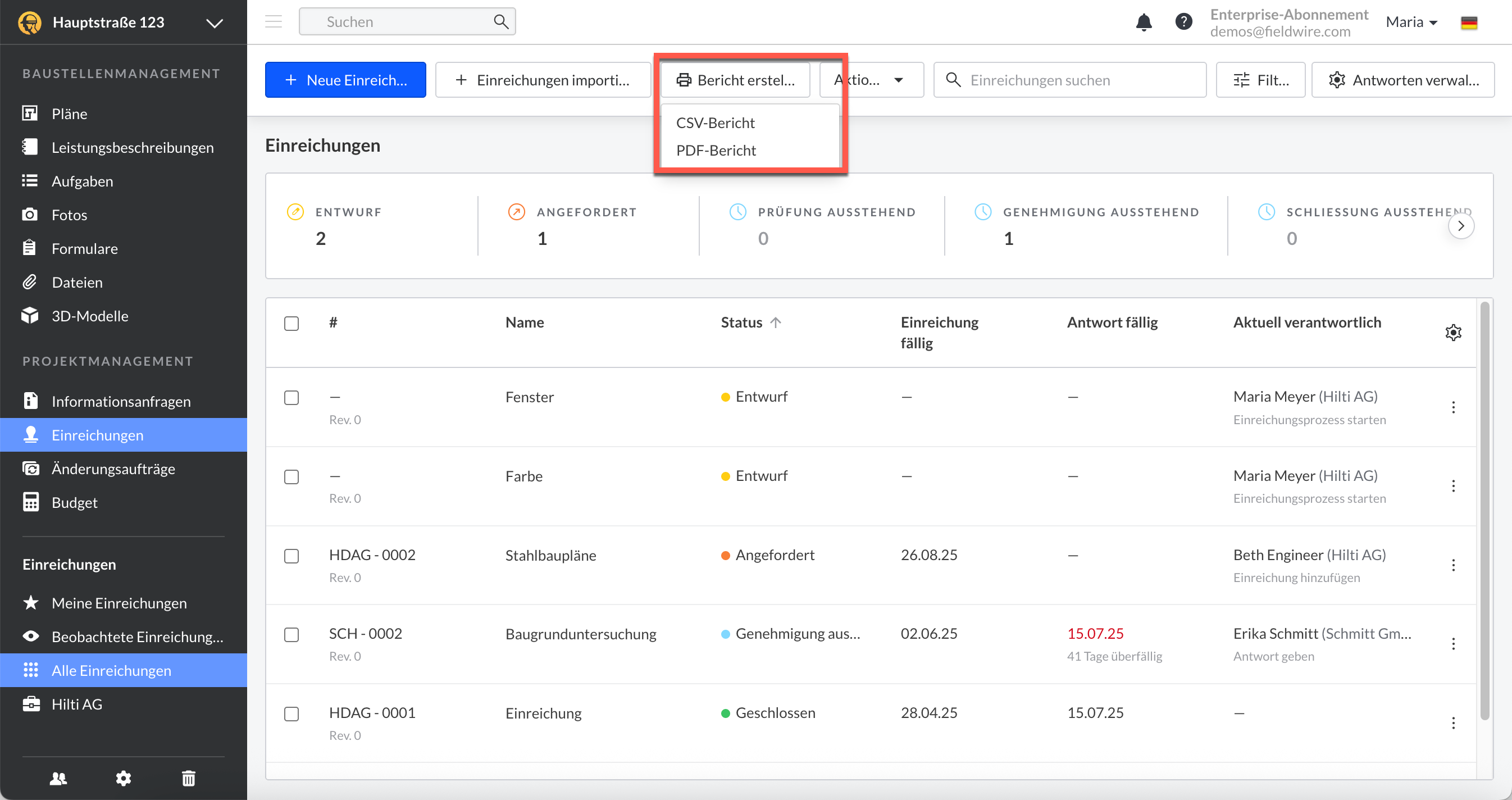Image resolution: width=1512 pixels, height=800 pixels.
Task: Open trash icon in sidebar footer
Action: click(188, 778)
